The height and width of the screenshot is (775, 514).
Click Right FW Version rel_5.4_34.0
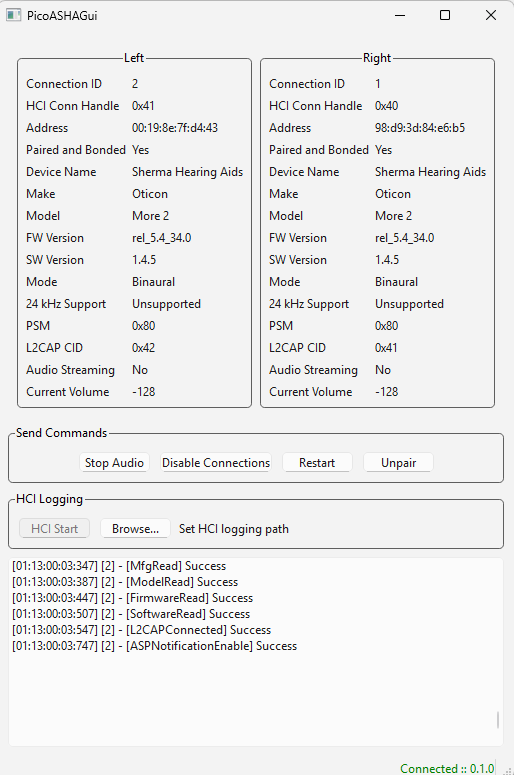(x=404, y=238)
